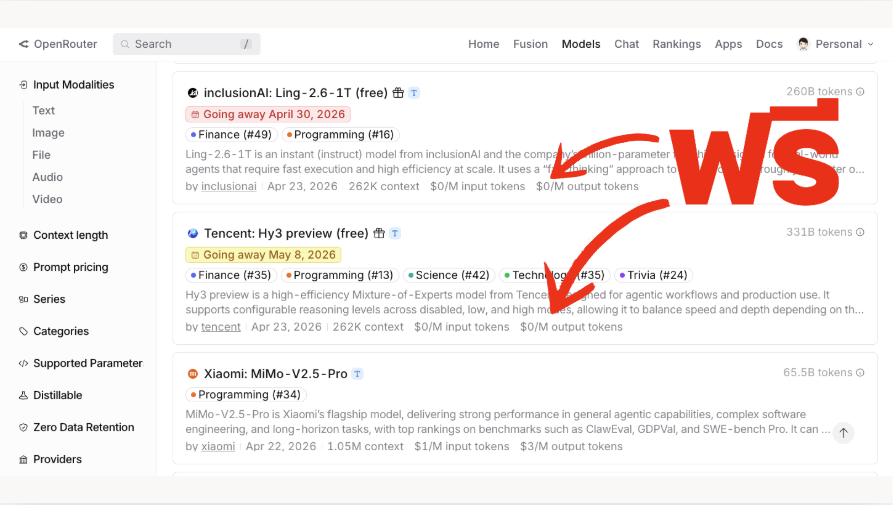Click the Programming (#16) category tag
The width and height of the screenshot is (893, 505).
click(x=340, y=135)
